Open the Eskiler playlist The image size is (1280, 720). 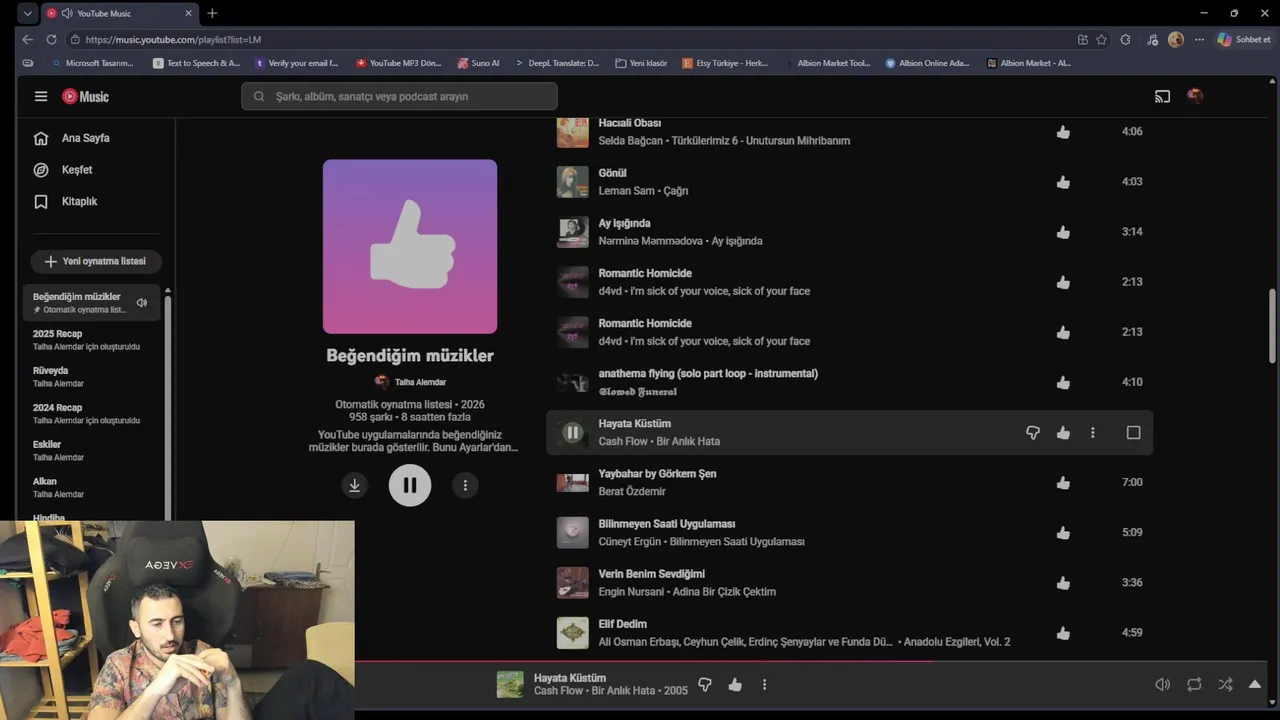[x=91, y=450]
